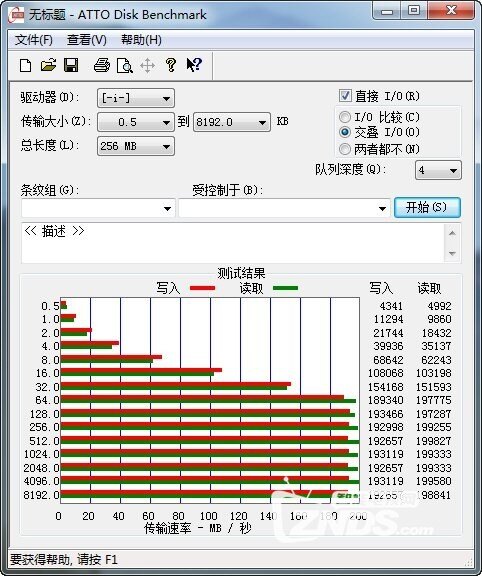The height and width of the screenshot is (576, 482).
Task: Click the 16.0 row label in chart
Action: 47,373
